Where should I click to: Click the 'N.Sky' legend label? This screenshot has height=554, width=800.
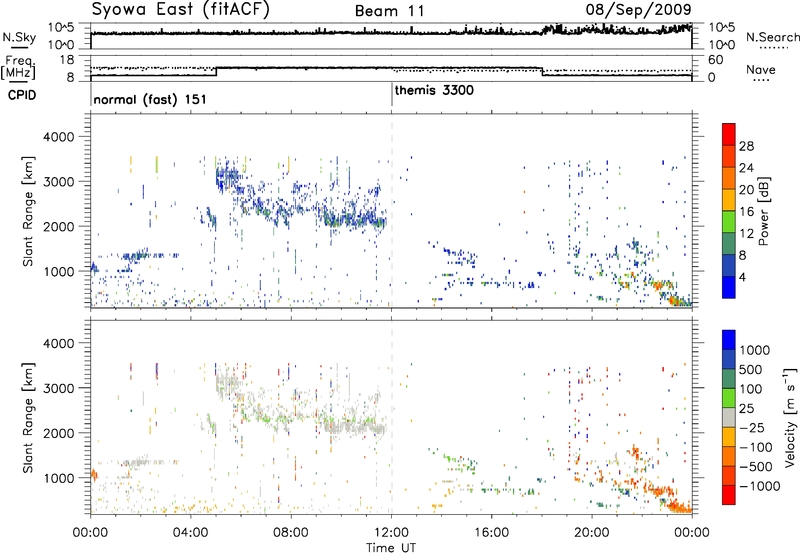pos(19,37)
